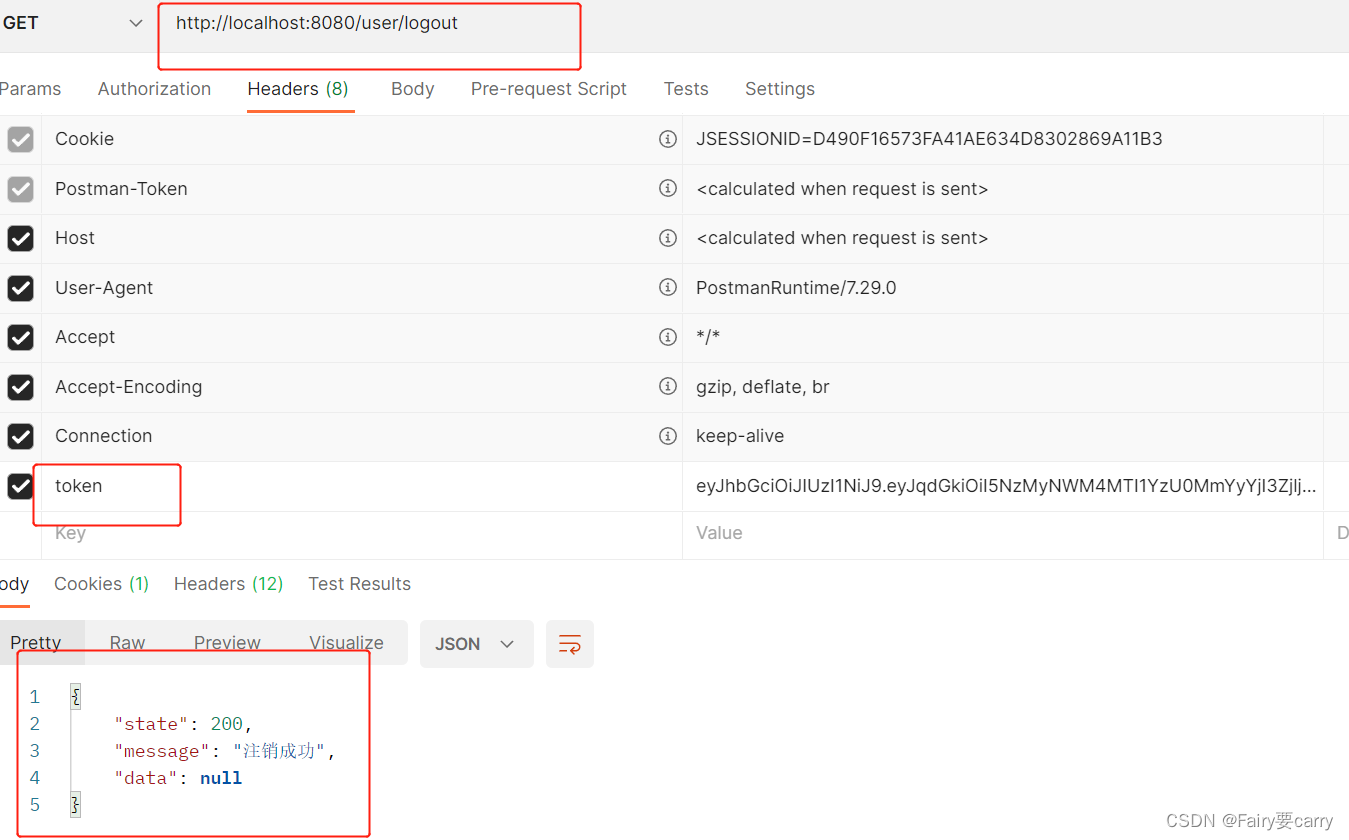The width and height of the screenshot is (1349, 840).
Task: Click the info icon beside the token header
Action: click(668, 486)
